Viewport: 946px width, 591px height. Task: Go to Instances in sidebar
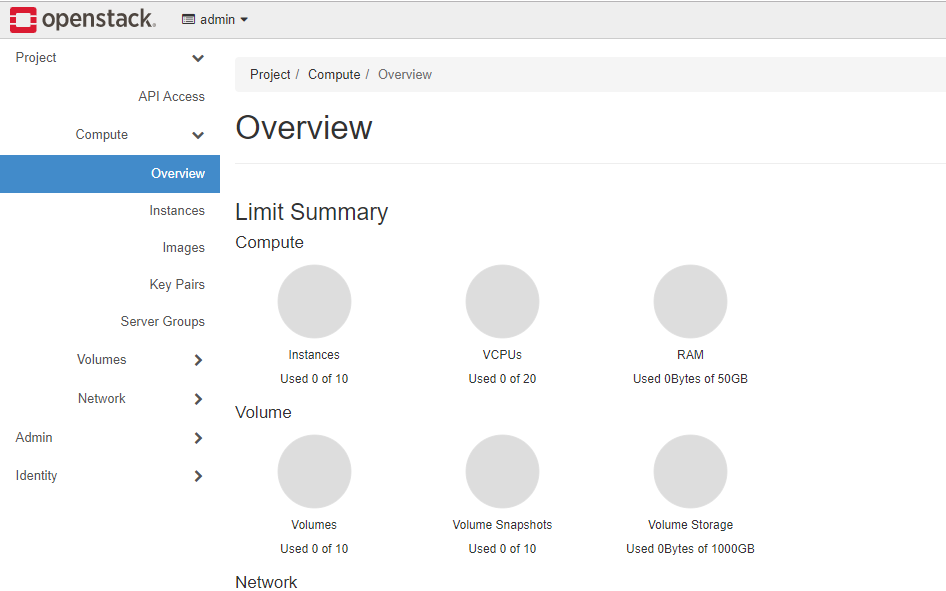[x=177, y=210]
